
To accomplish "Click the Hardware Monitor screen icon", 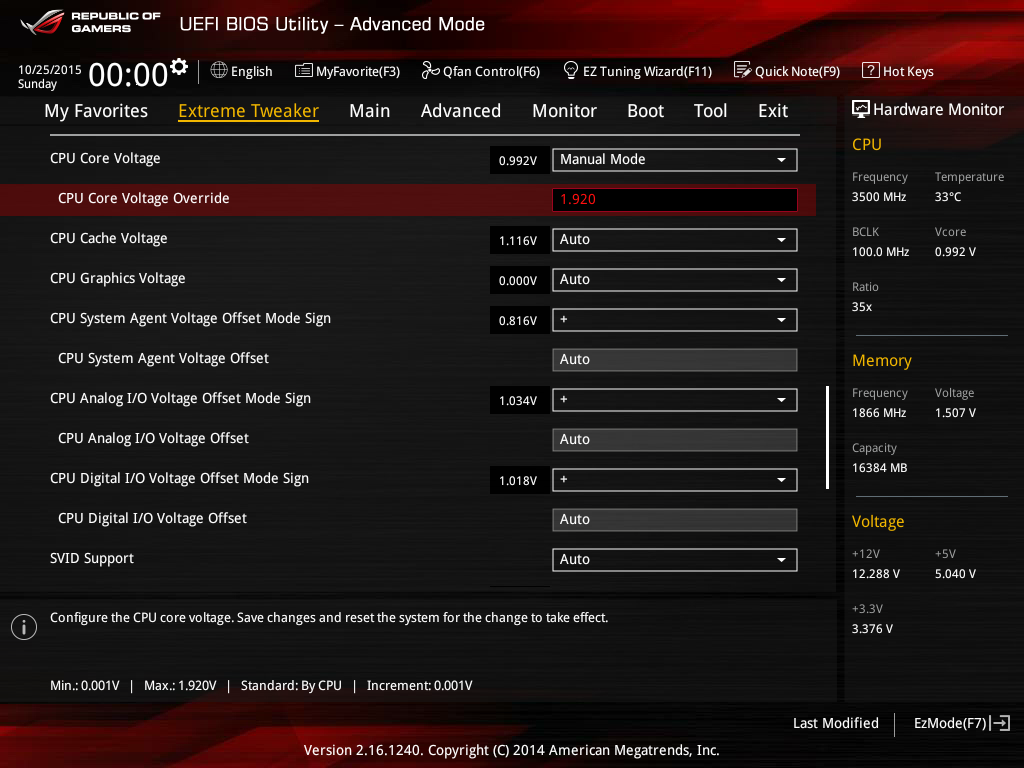I will [x=861, y=109].
